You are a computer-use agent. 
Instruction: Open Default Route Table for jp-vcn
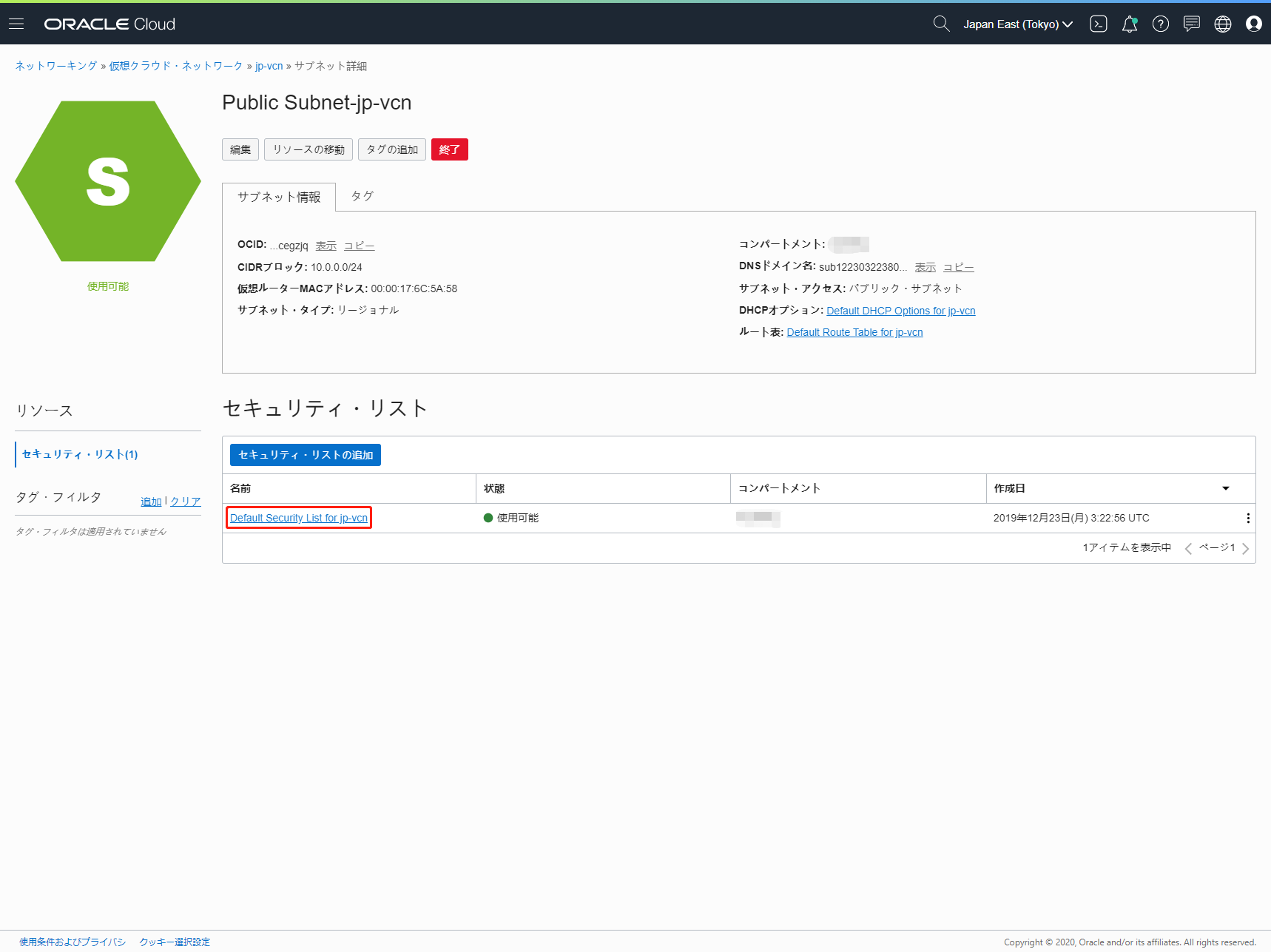click(854, 332)
